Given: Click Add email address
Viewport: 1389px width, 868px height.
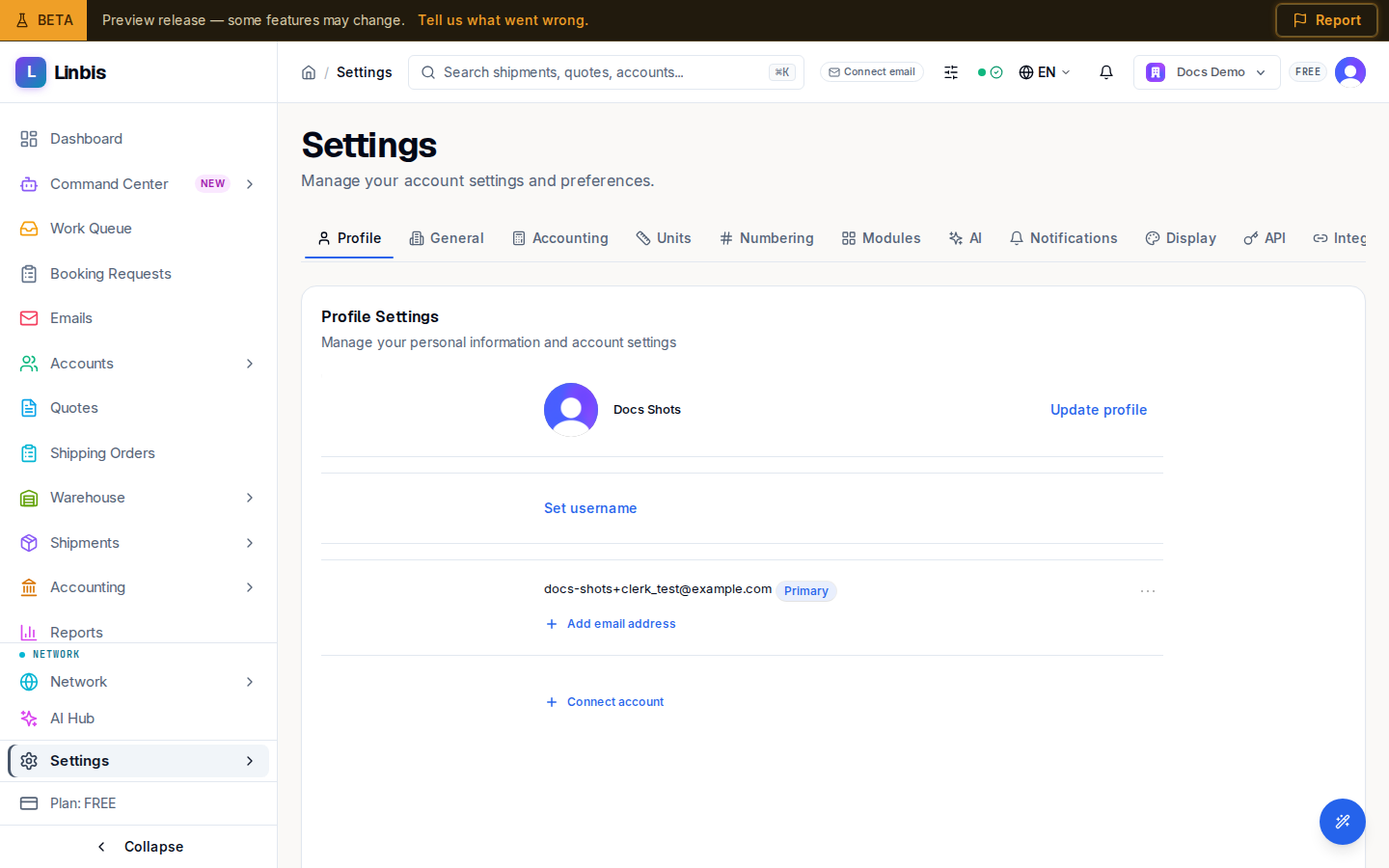Looking at the screenshot, I should click(611, 624).
